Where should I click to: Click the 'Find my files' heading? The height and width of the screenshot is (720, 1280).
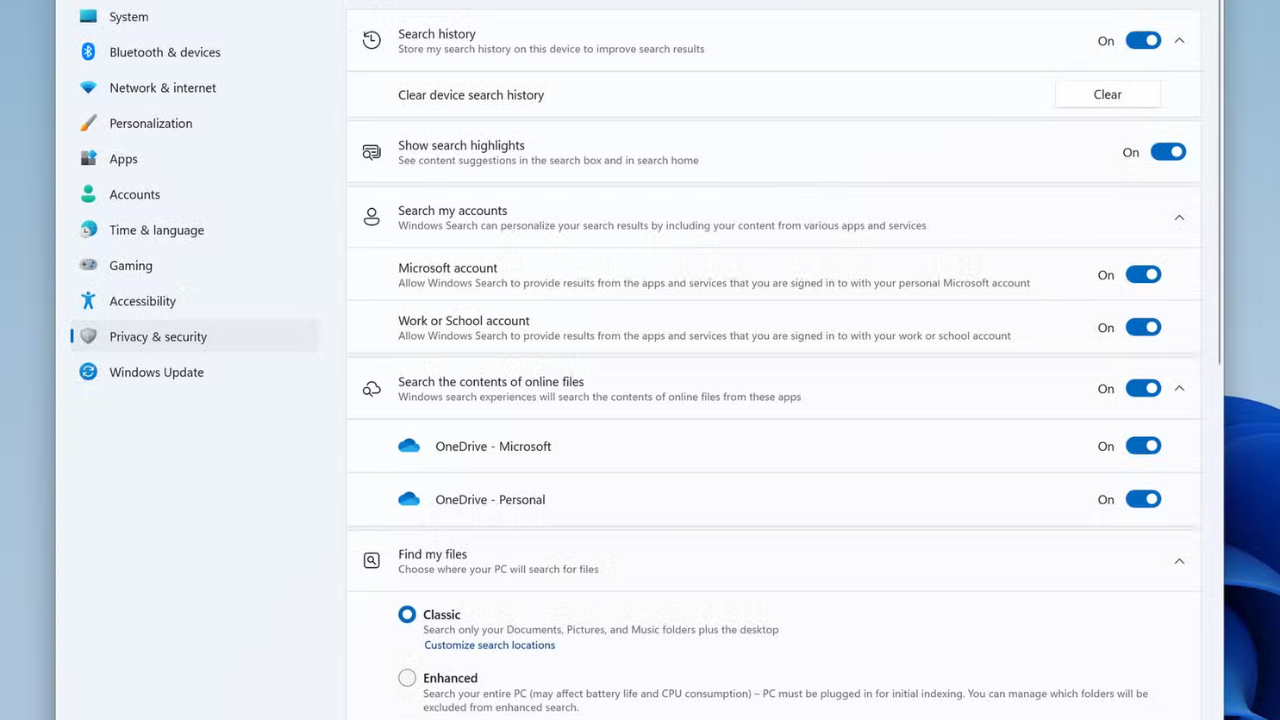click(432, 554)
